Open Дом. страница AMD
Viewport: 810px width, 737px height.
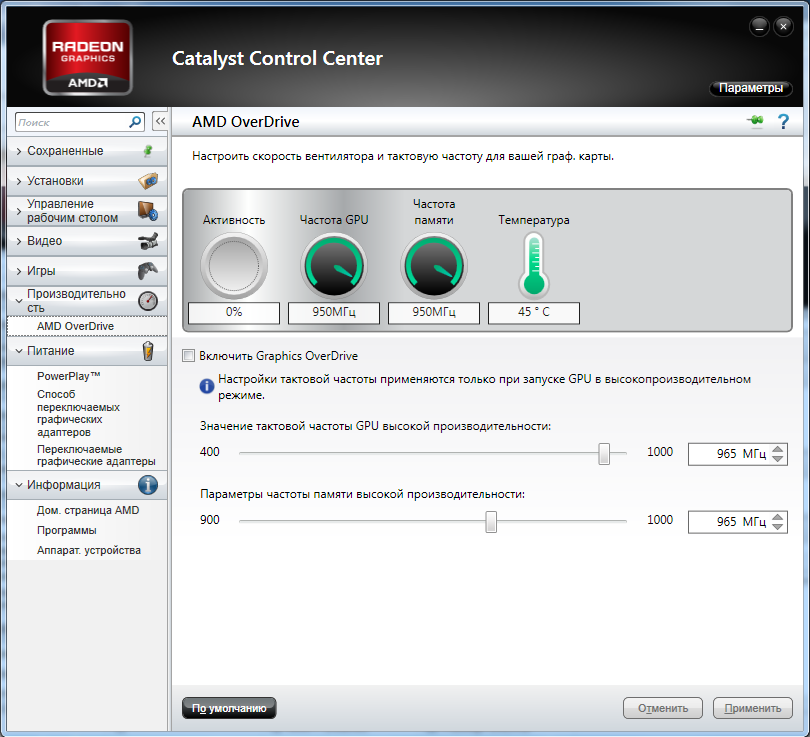click(x=88, y=510)
